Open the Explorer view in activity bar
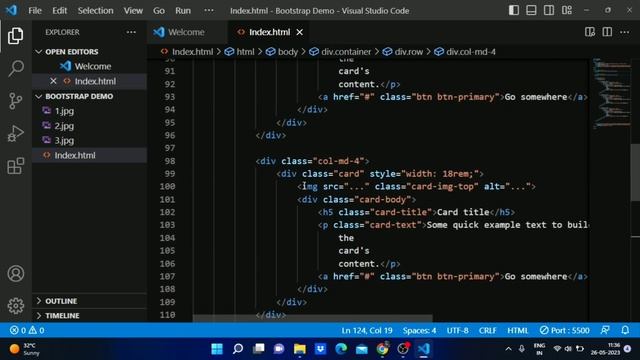 [x=16, y=36]
